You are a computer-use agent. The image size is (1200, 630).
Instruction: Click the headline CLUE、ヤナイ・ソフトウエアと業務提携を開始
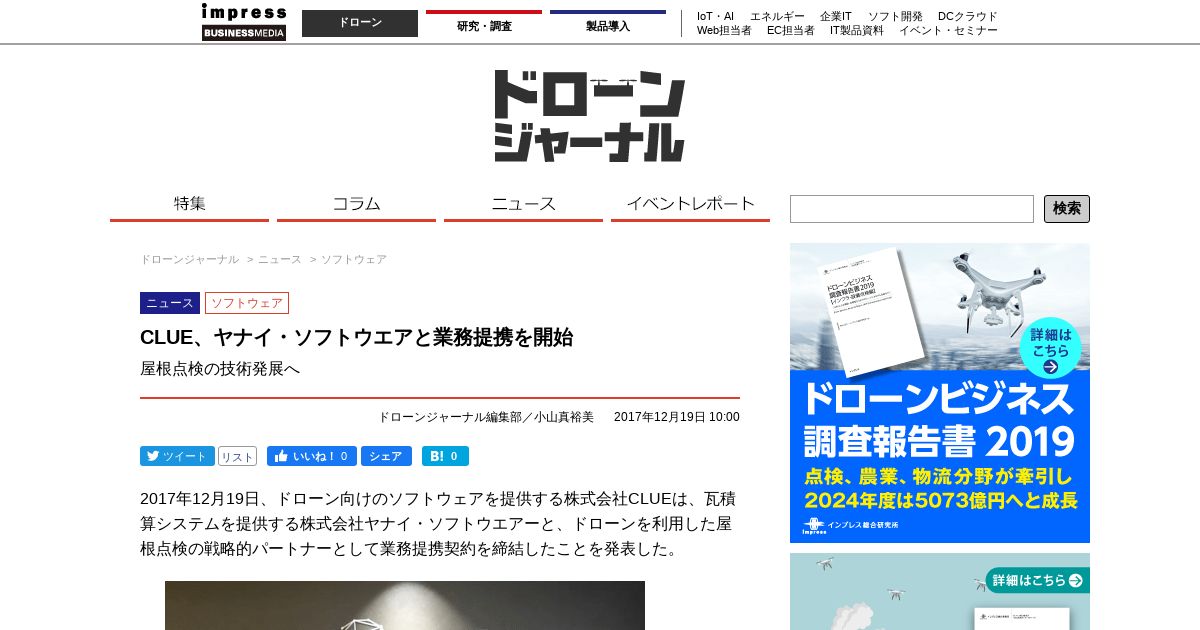click(356, 337)
